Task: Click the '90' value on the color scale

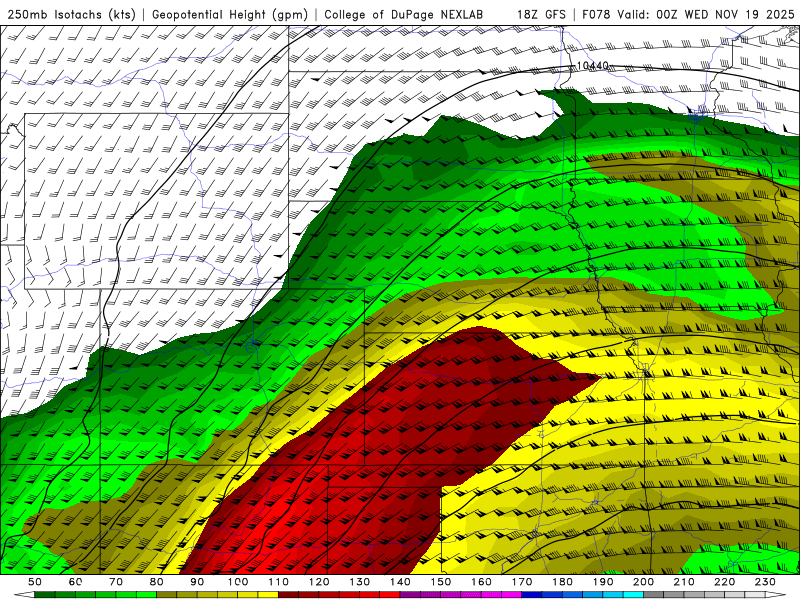Action: pyautogui.click(x=197, y=582)
